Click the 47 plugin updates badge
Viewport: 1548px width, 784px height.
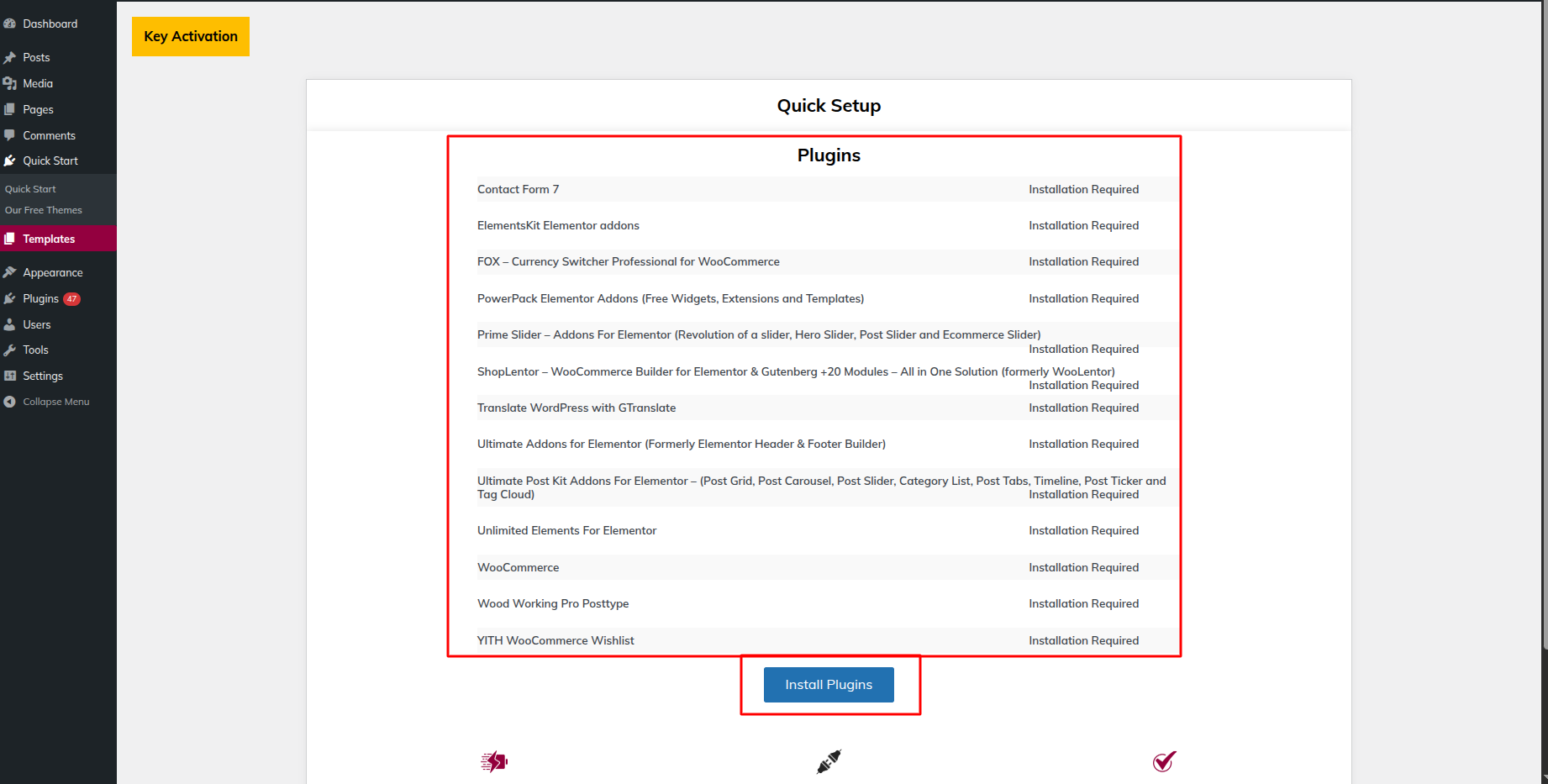[x=72, y=298]
